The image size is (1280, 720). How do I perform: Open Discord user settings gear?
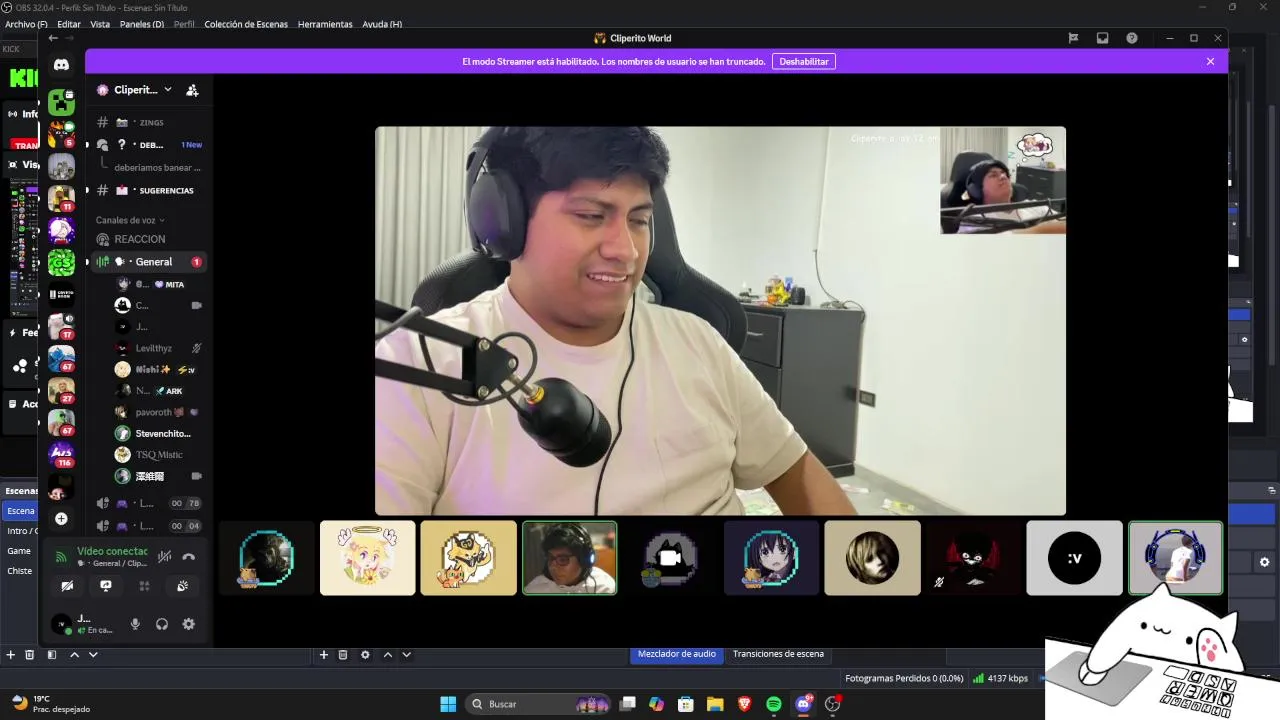[x=188, y=624]
